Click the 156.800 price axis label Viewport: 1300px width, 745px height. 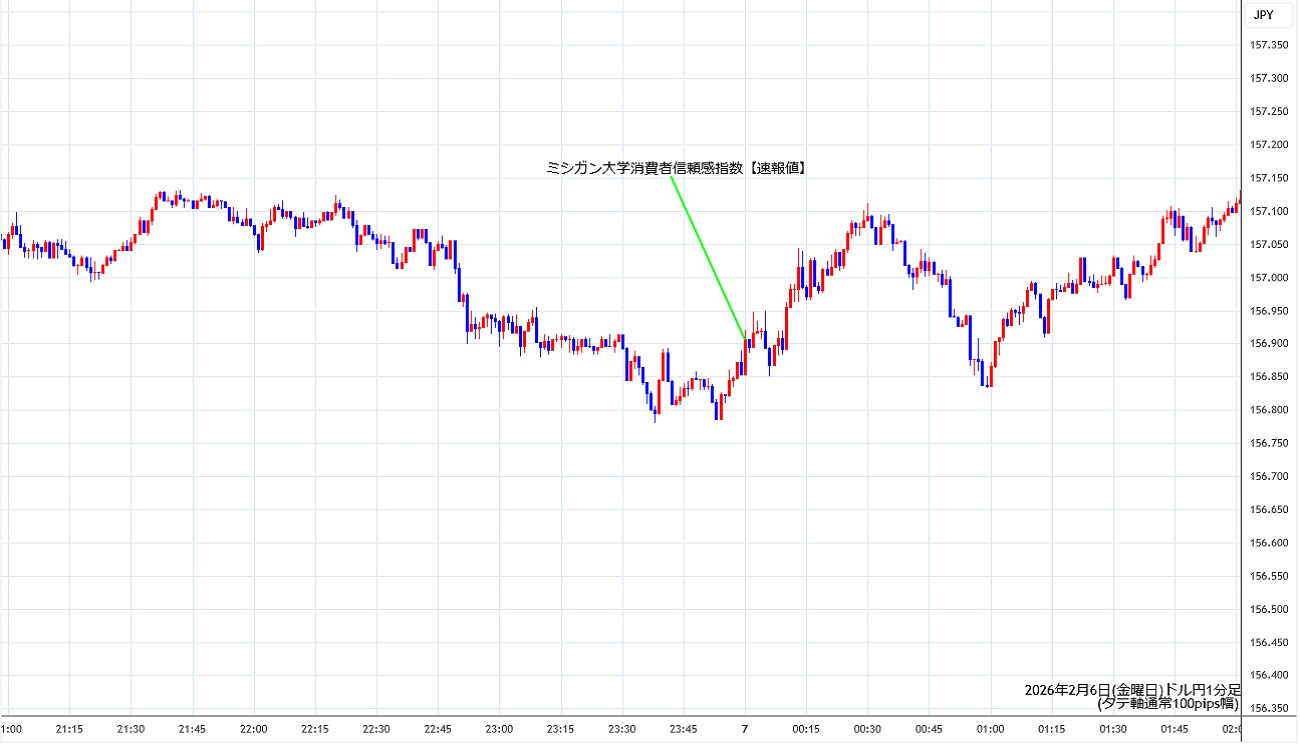click(1268, 410)
